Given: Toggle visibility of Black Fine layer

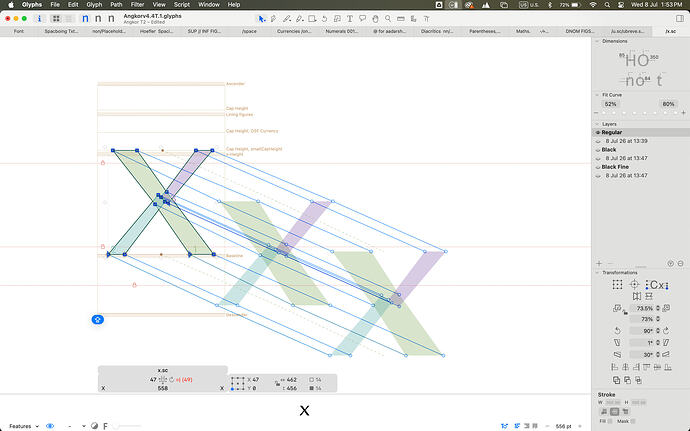Looking at the screenshot, I should point(598,167).
